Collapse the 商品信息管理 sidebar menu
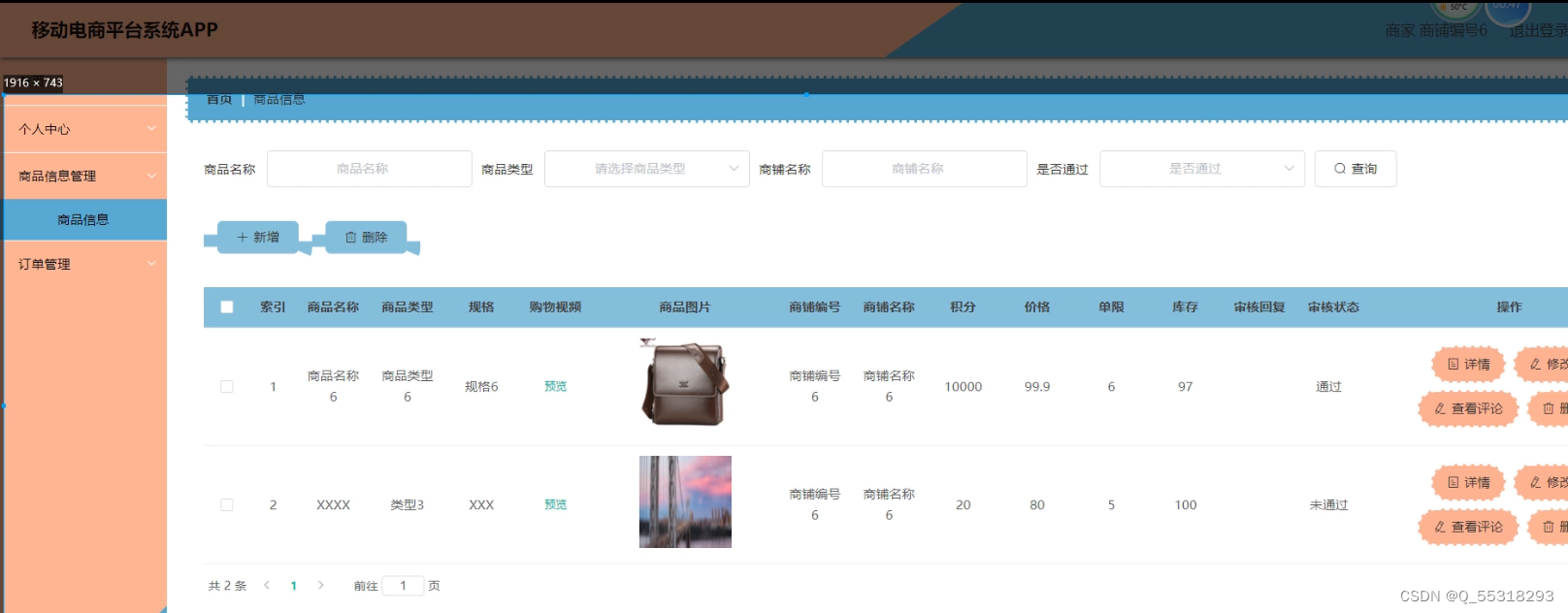Screen dimensions: 1568x613 tap(85, 177)
